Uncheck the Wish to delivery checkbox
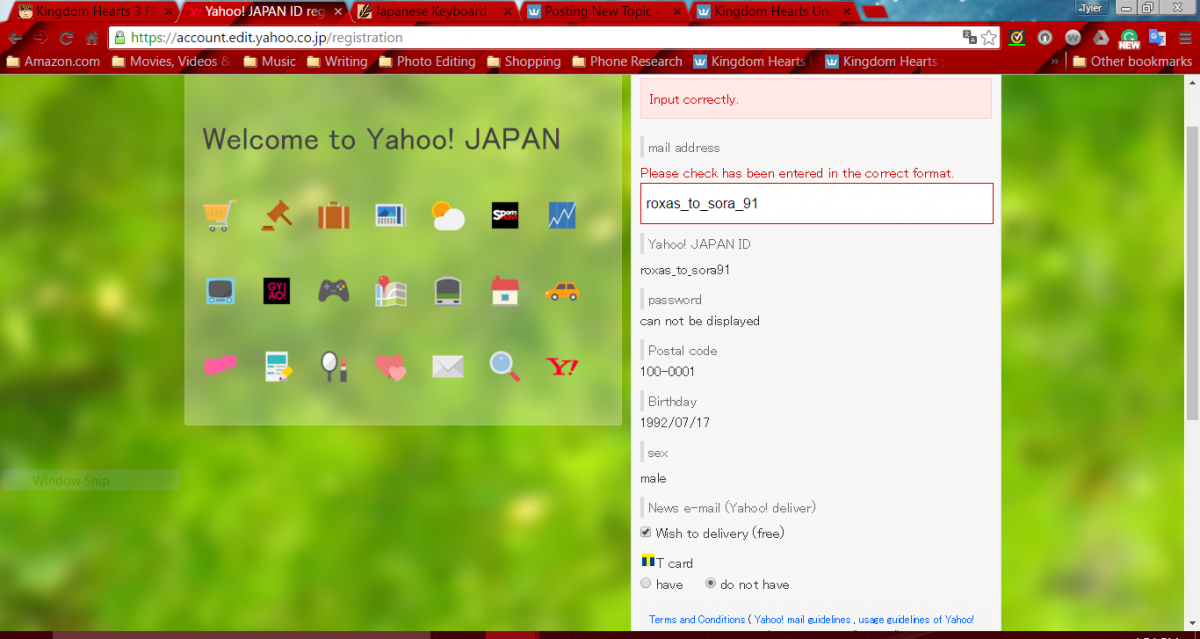The height and width of the screenshot is (639, 1200). 647,533
